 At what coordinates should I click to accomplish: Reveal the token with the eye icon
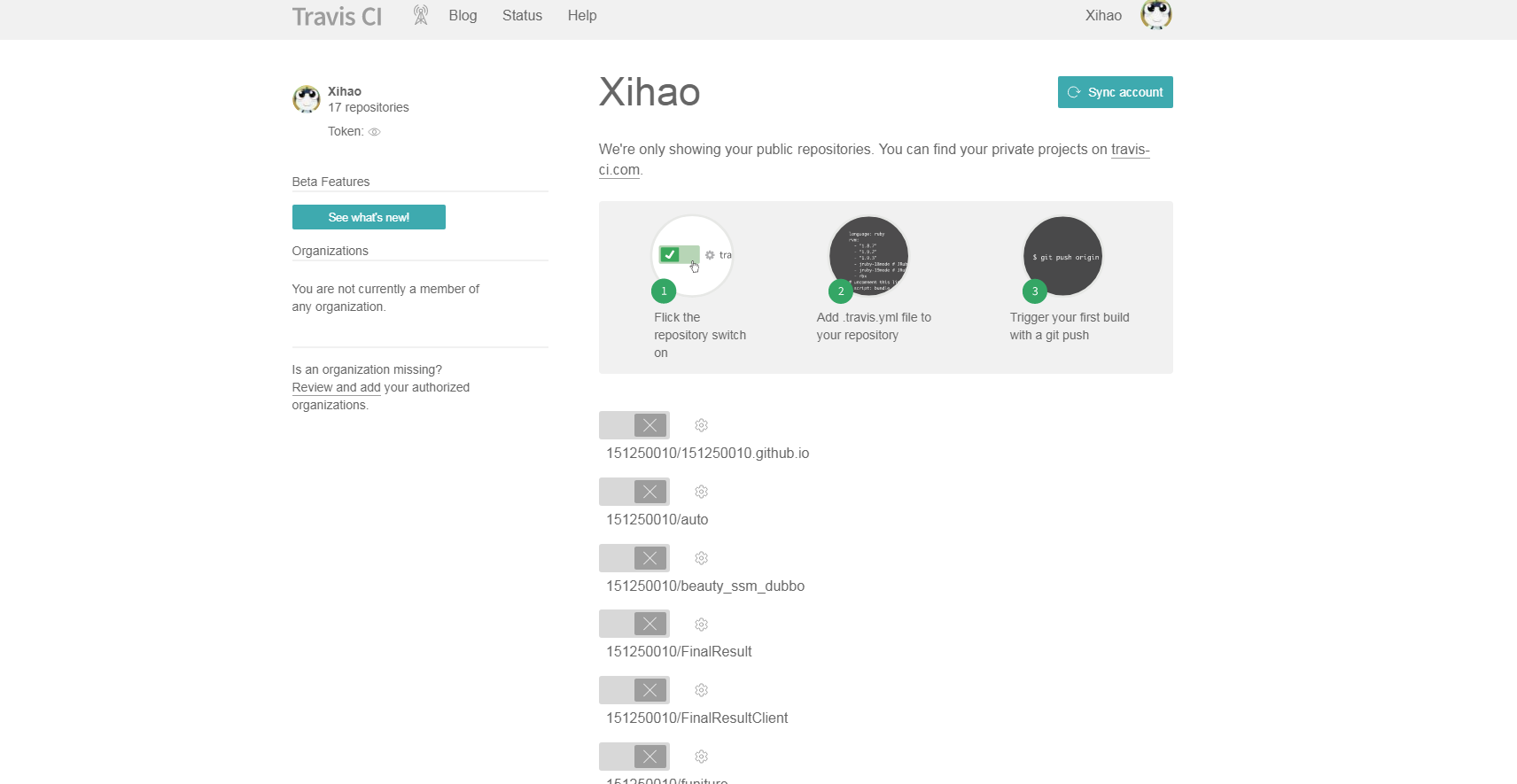[375, 132]
